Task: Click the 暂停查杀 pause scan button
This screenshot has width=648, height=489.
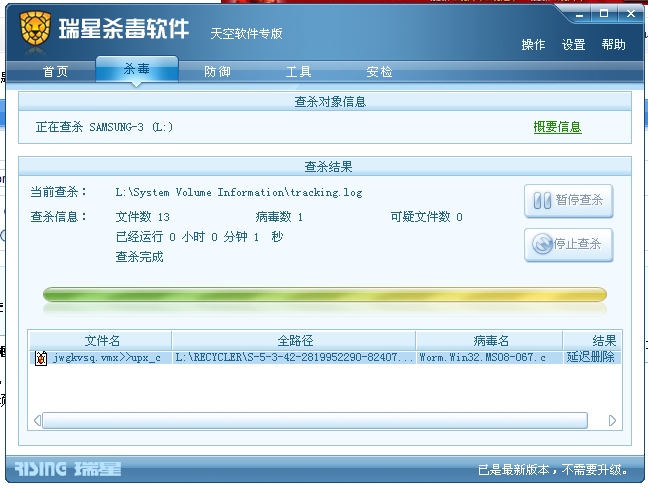Action: (x=569, y=200)
